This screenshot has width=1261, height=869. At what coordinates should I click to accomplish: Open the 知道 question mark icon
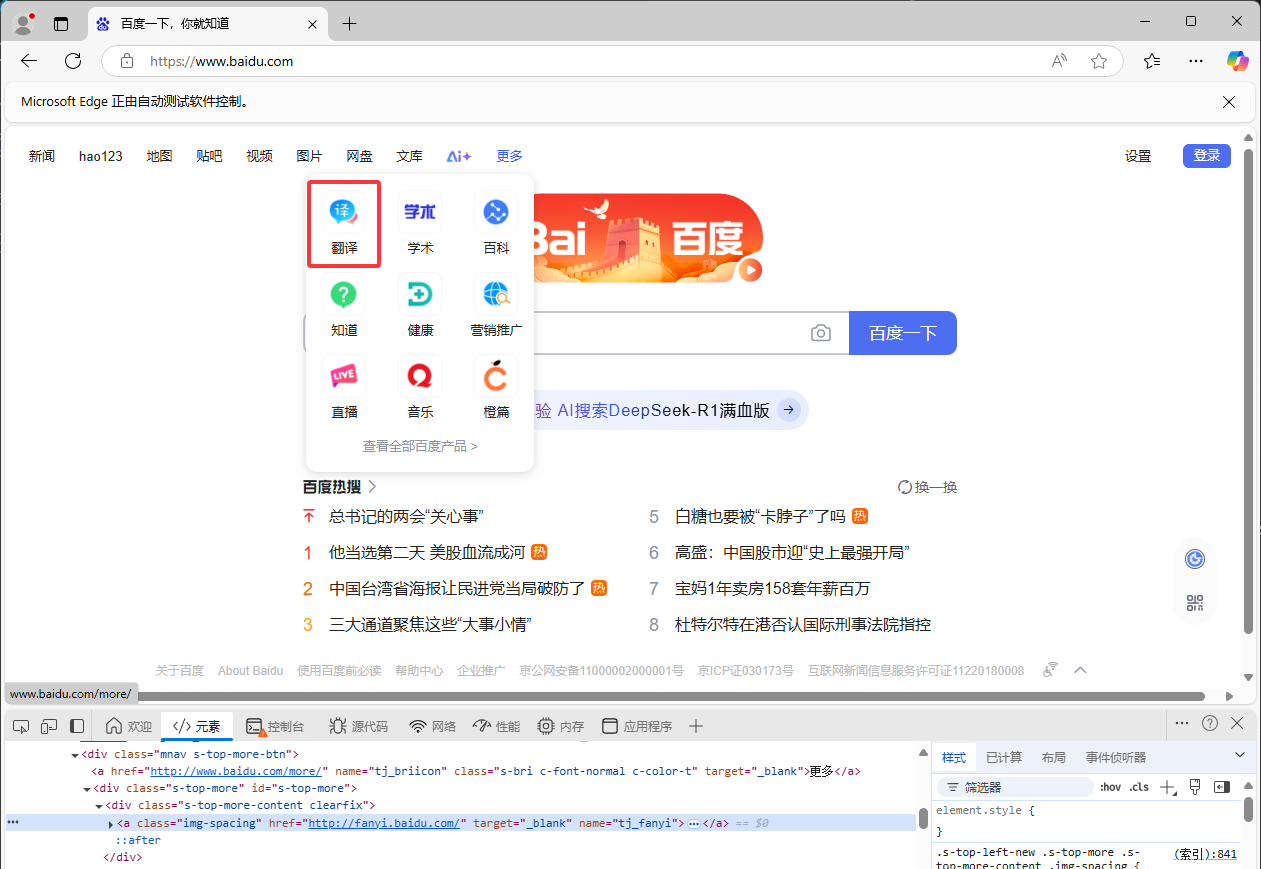point(344,294)
